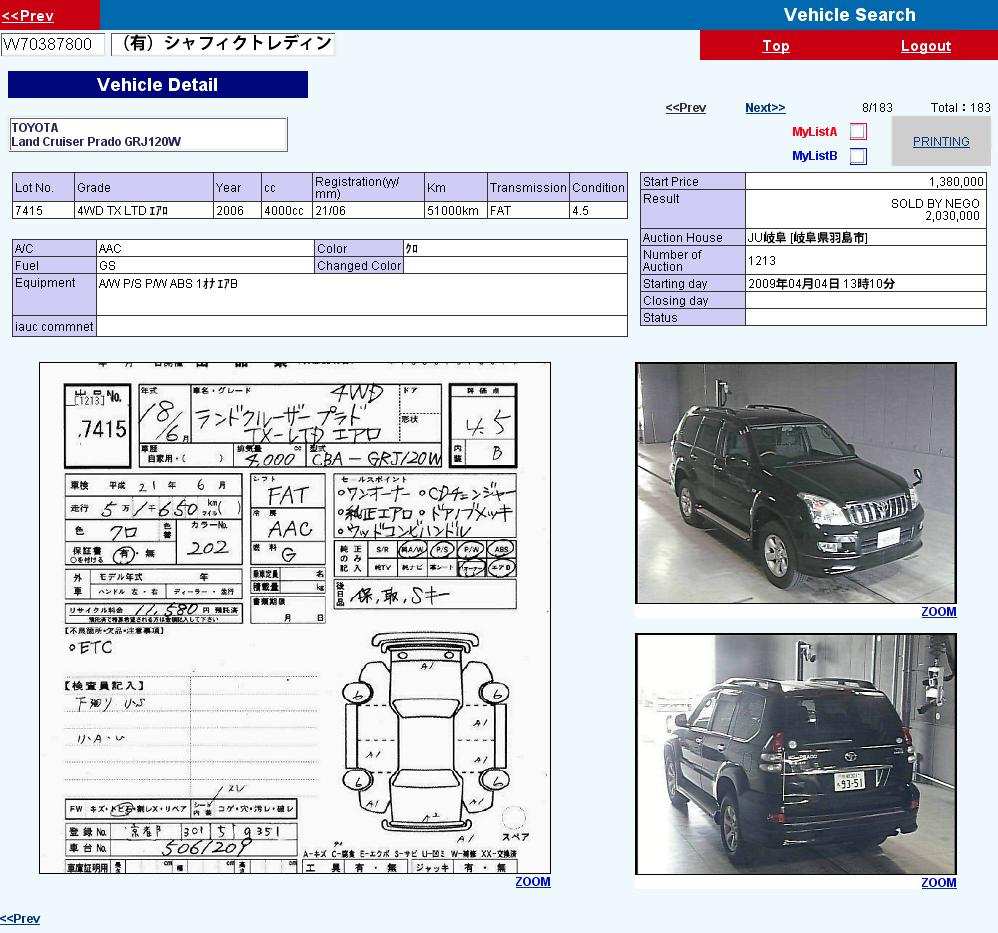This screenshot has width=998, height=933.
Task: Select 1213 in Number of Auction row
Action: coord(762,260)
